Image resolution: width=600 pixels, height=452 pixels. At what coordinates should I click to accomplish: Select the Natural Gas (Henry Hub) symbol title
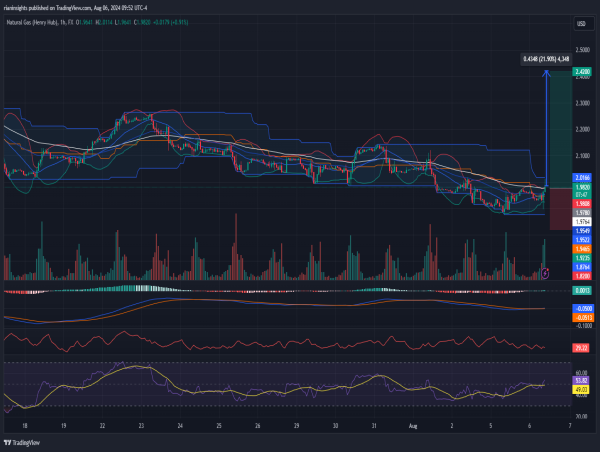(x=32, y=23)
